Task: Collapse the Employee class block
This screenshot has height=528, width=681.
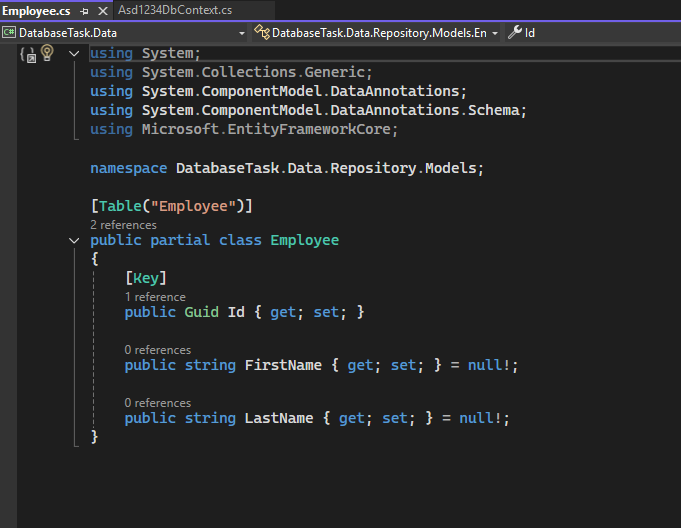Action: click(74, 241)
